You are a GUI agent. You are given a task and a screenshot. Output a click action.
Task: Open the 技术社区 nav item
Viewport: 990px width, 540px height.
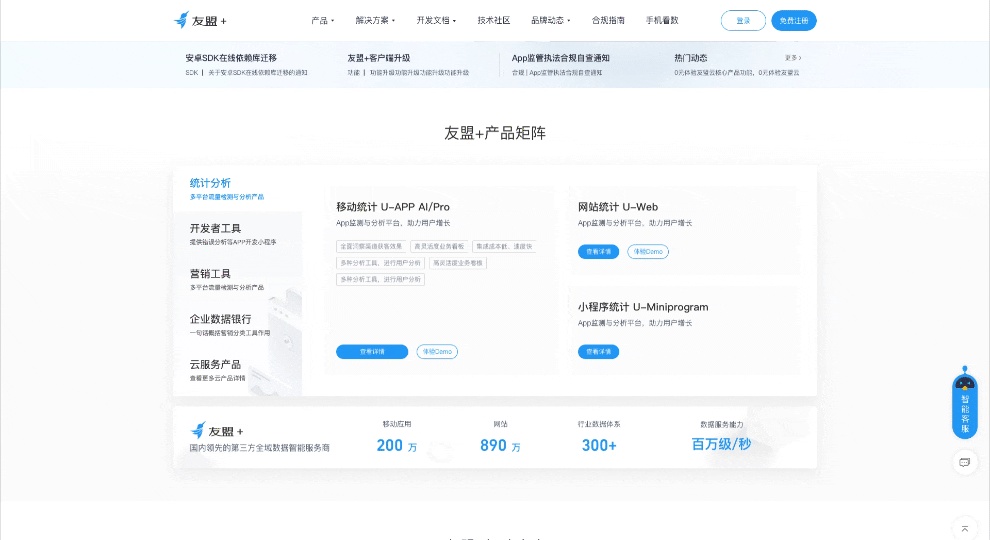point(494,20)
